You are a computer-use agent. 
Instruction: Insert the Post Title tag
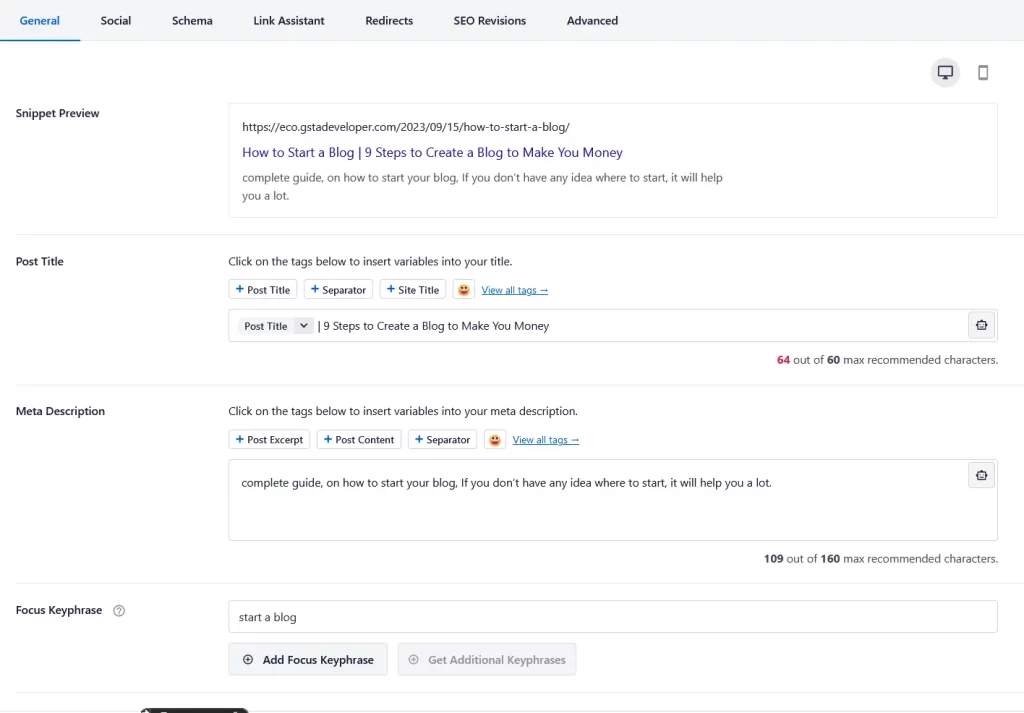(263, 289)
